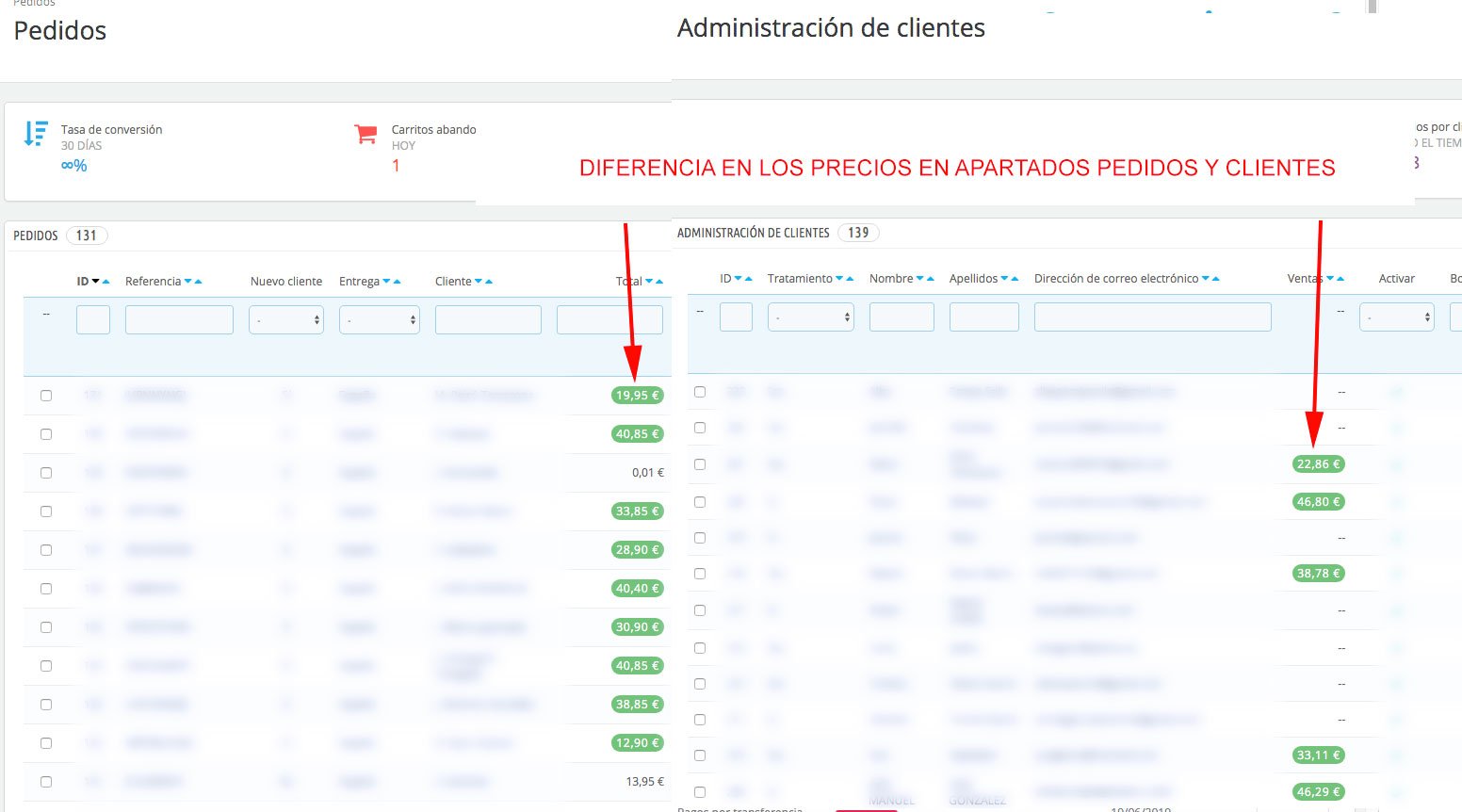Click the 46,29 € sales value
Viewport: 1462px width, 812px height.
coord(1319,792)
